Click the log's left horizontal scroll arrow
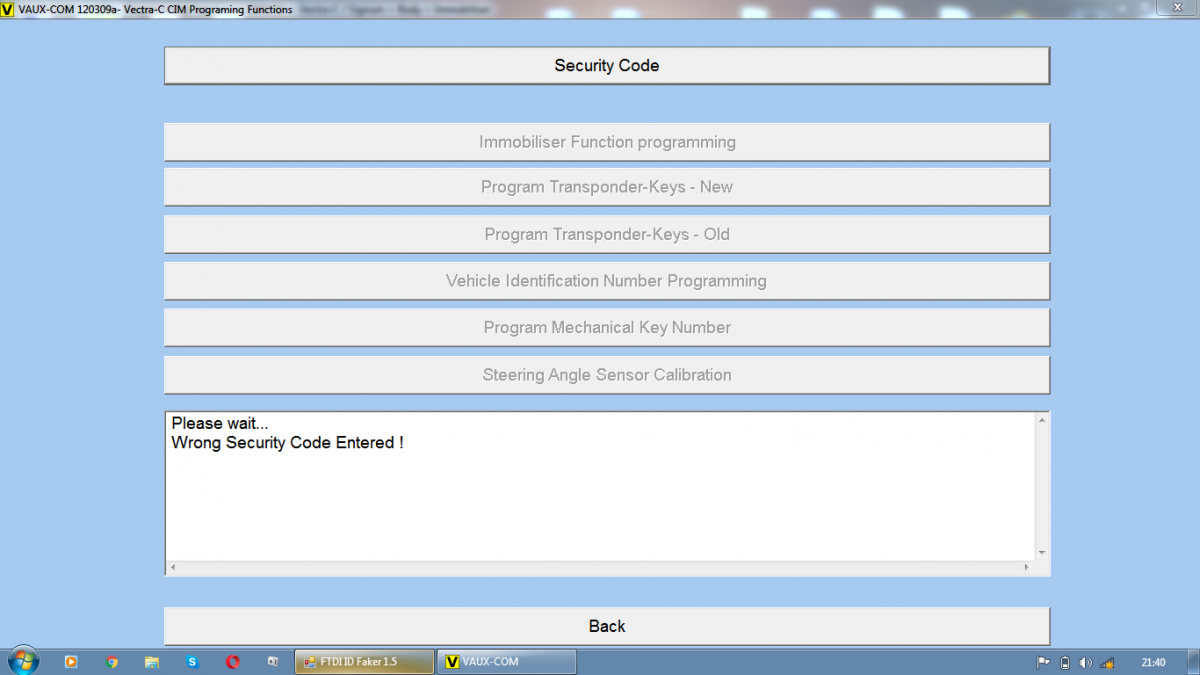 click(173, 568)
